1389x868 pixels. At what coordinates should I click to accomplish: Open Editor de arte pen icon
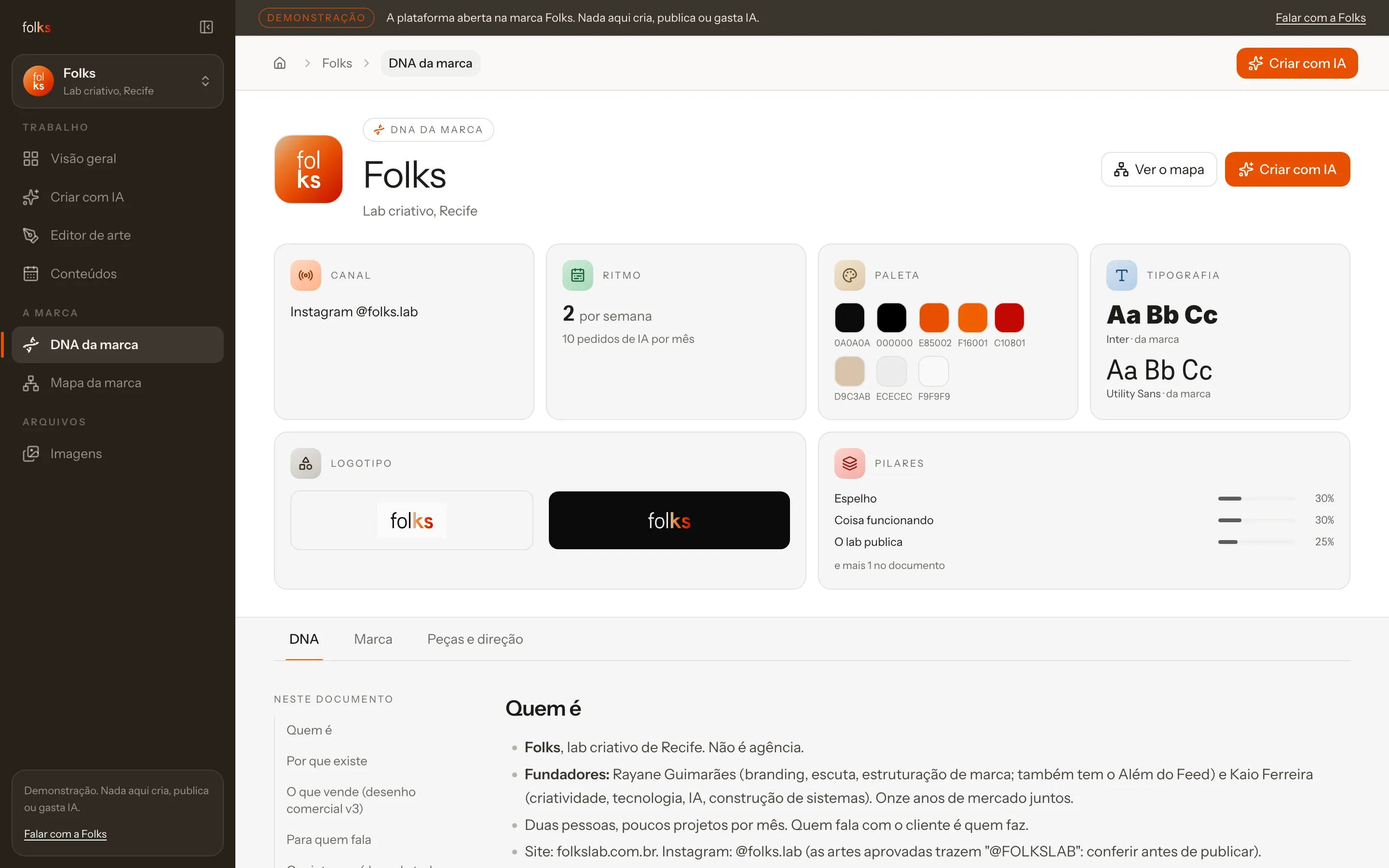(x=31, y=235)
